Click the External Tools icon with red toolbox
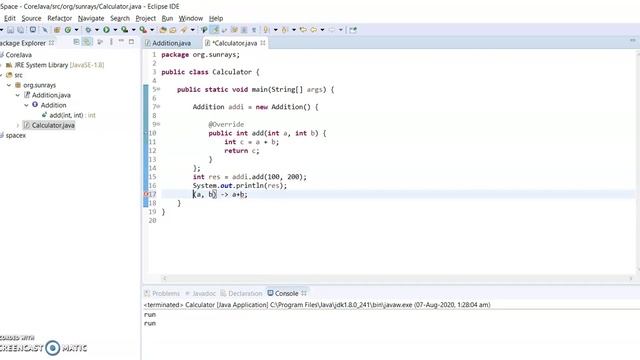The width and height of the screenshot is (640, 360). click(143, 30)
